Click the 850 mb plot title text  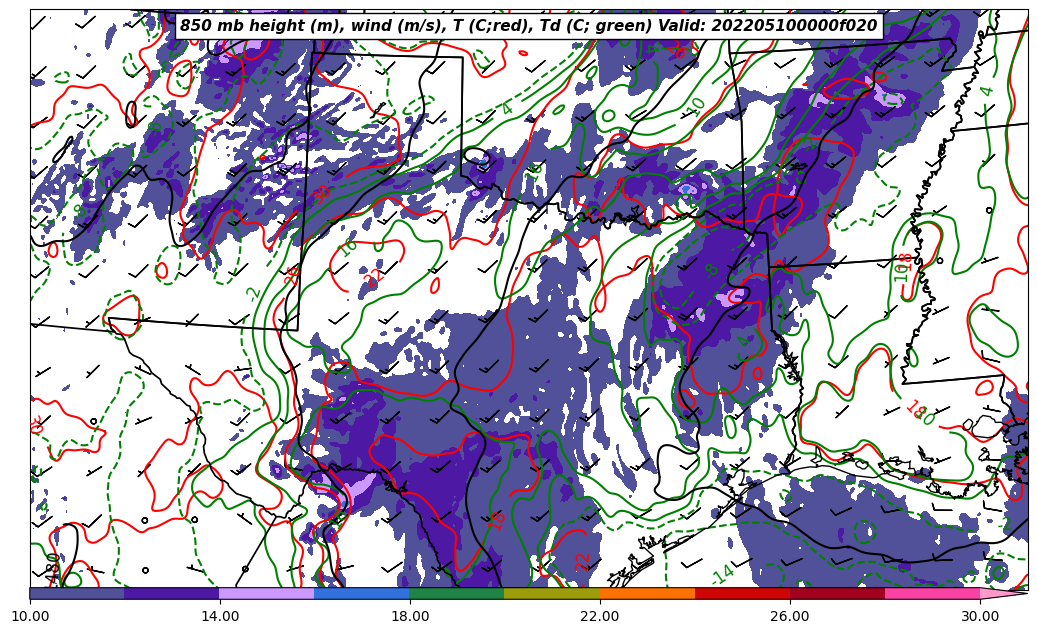click(528, 26)
